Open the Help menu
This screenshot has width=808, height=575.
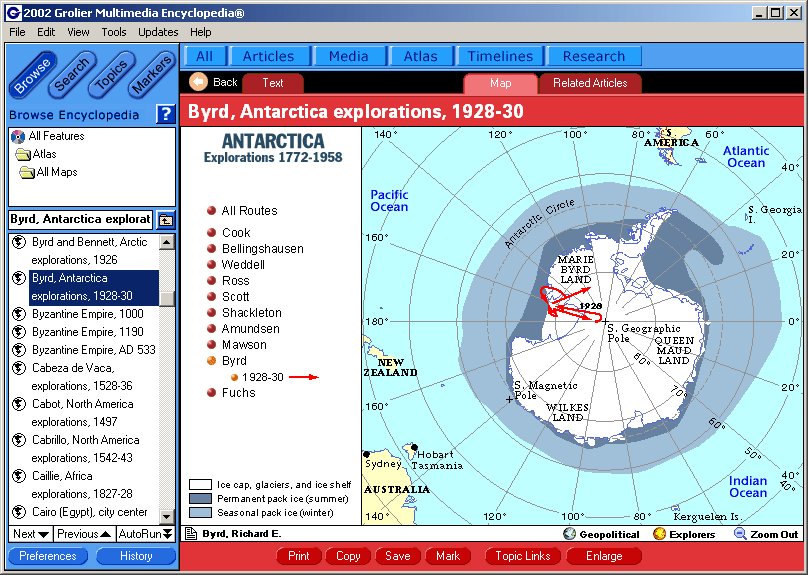[200, 32]
